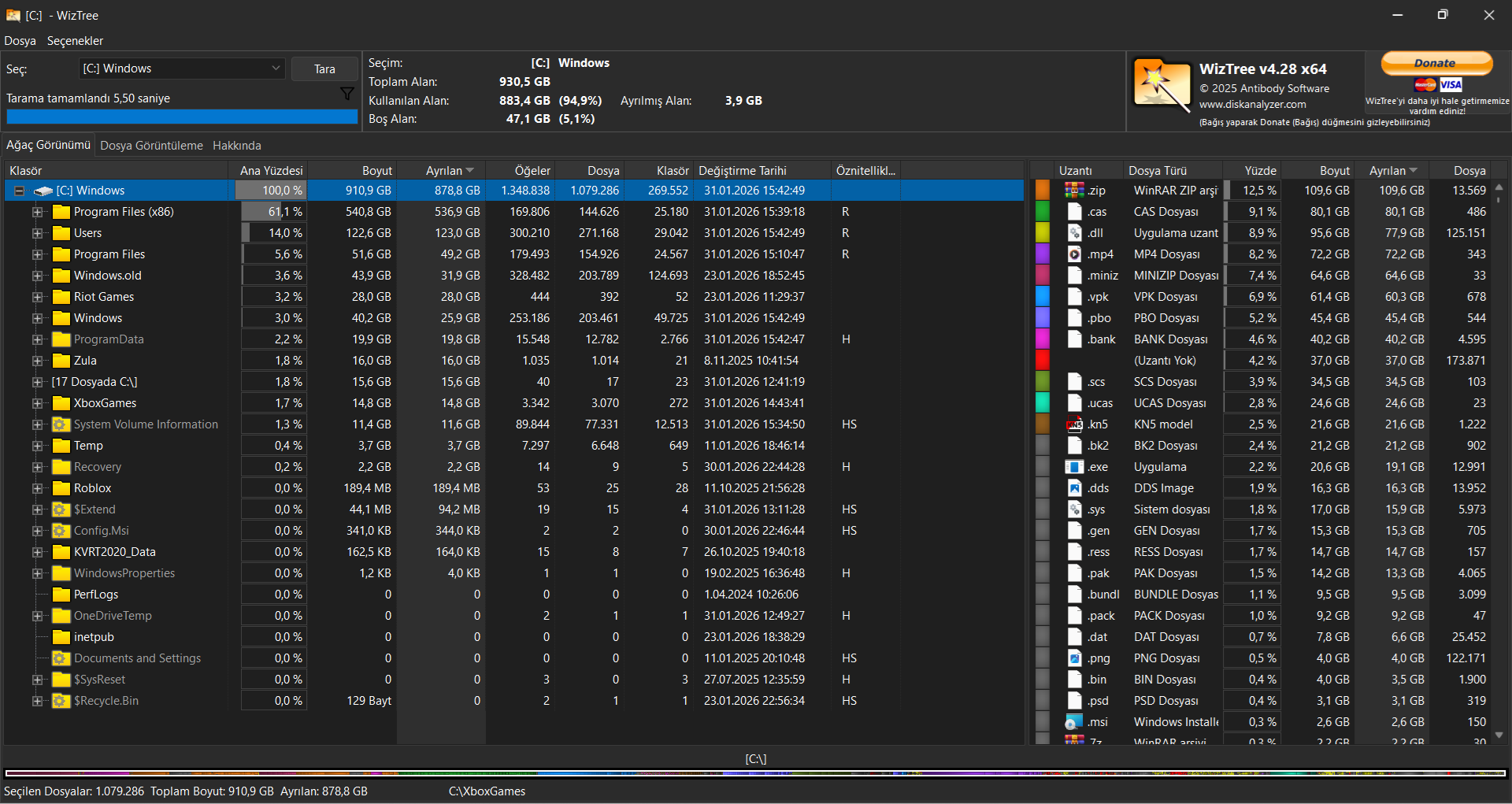
Task: Expand the Users folder node
Action: 37,233
